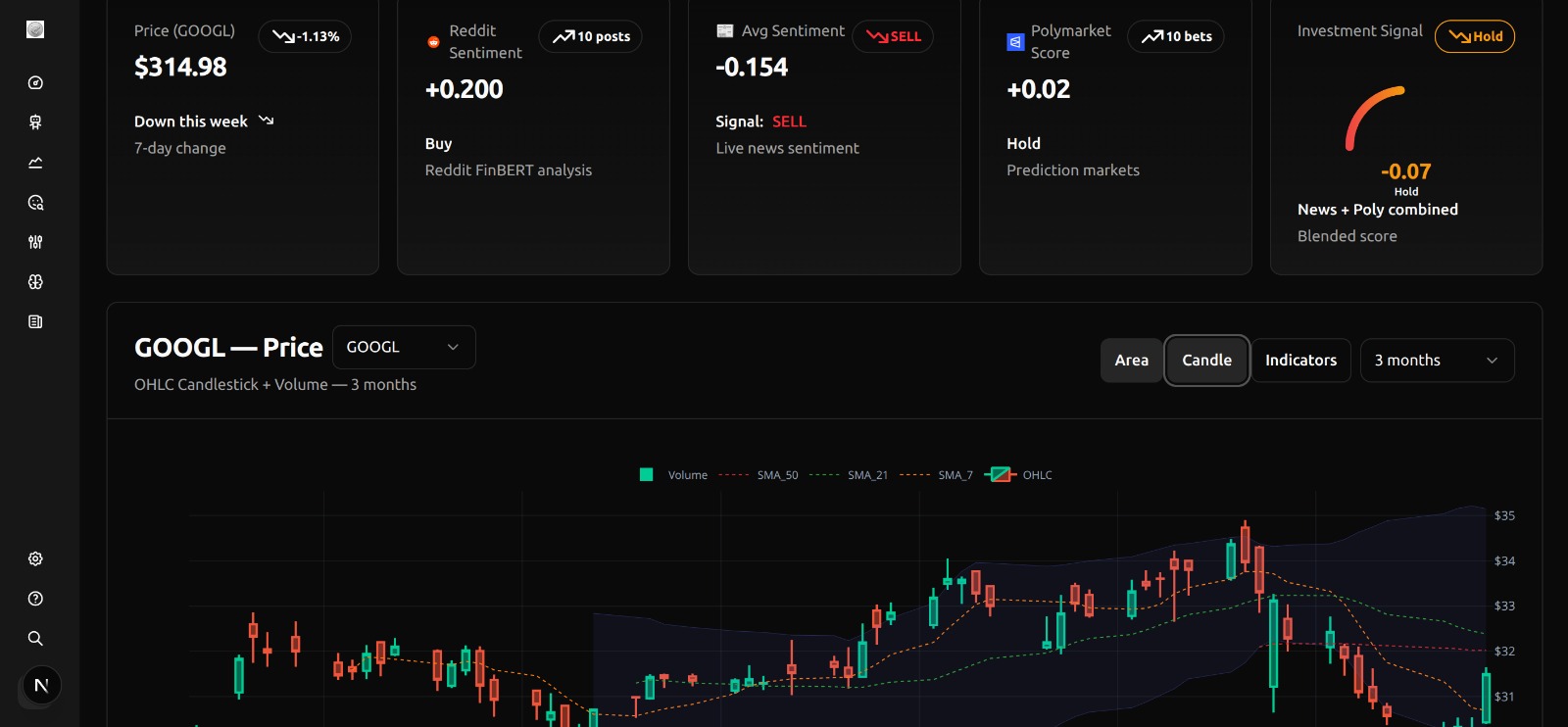Click the app logo in the sidebar
Image resolution: width=1568 pixels, height=727 pixels.
[35, 29]
